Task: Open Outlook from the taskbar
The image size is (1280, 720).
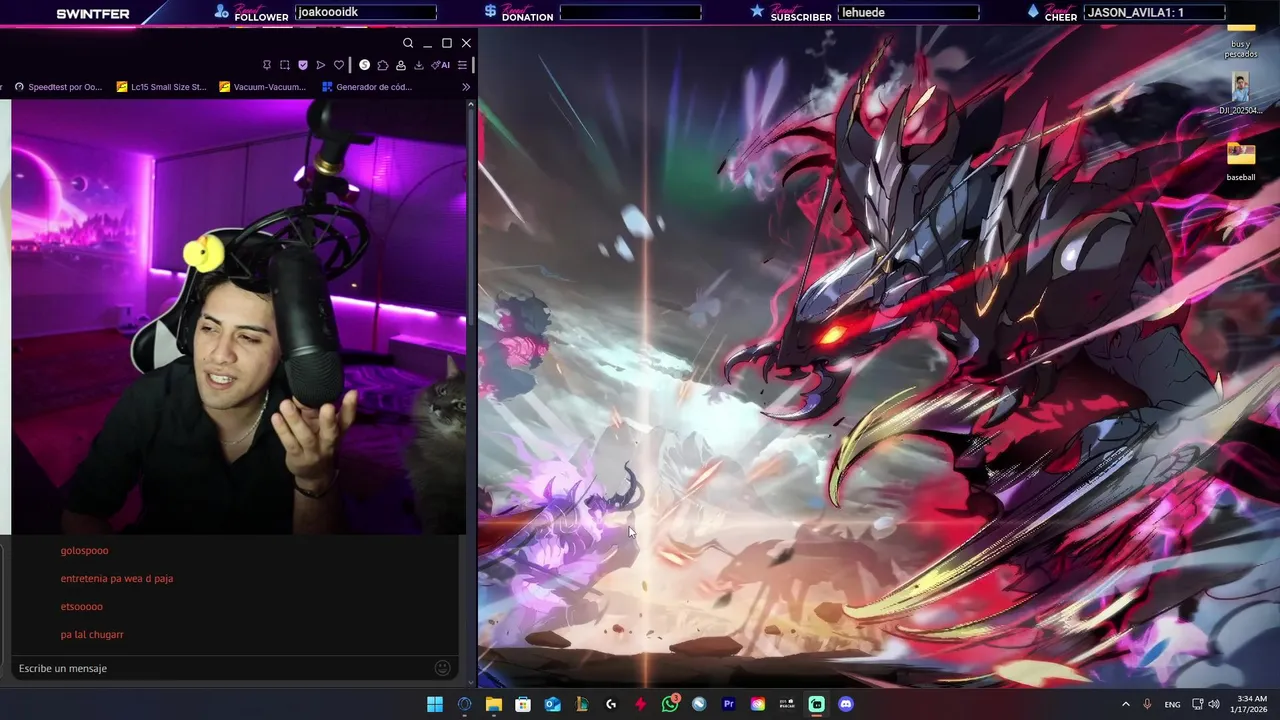Action: pyautogui.click(x=552, y=704)
